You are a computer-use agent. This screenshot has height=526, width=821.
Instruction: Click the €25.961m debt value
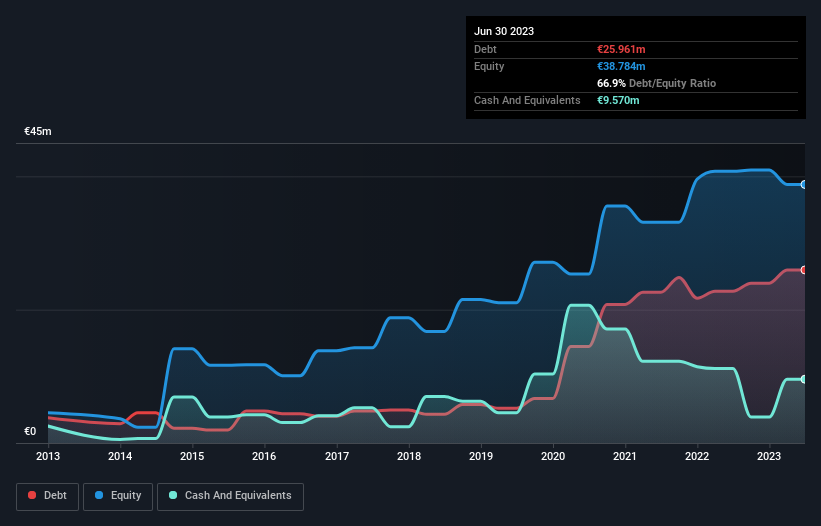621,49
